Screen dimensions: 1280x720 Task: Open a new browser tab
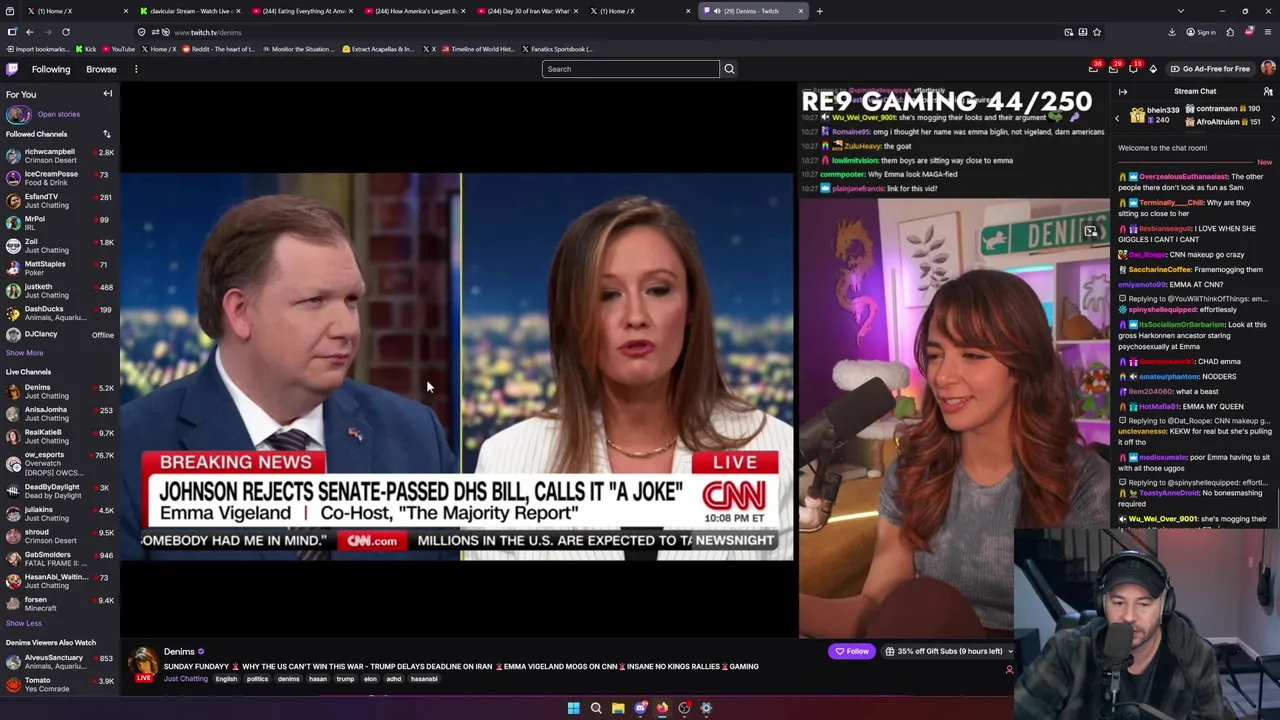819,11
